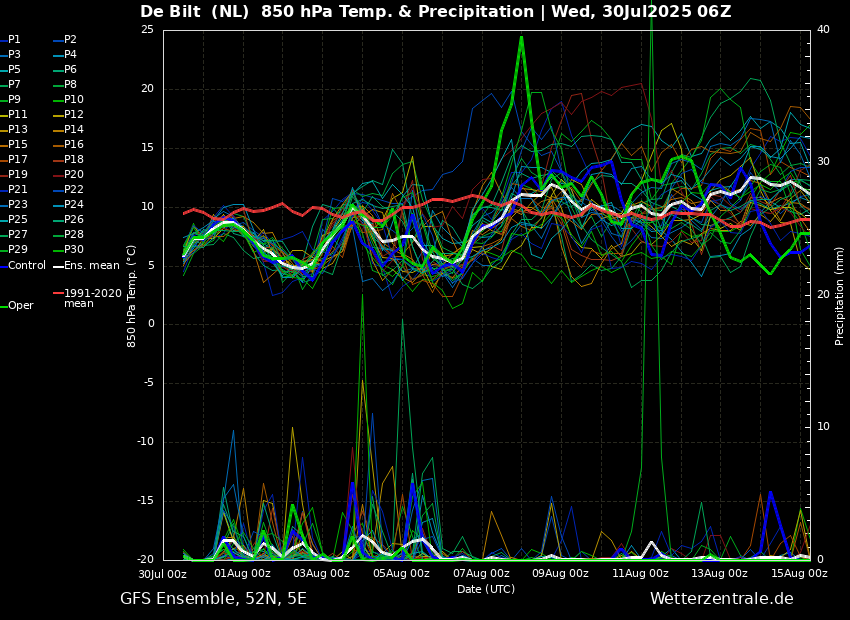This screenshot has height=620, width=850.
Task: Click legend entry P27
Action: tap(18, 234)
